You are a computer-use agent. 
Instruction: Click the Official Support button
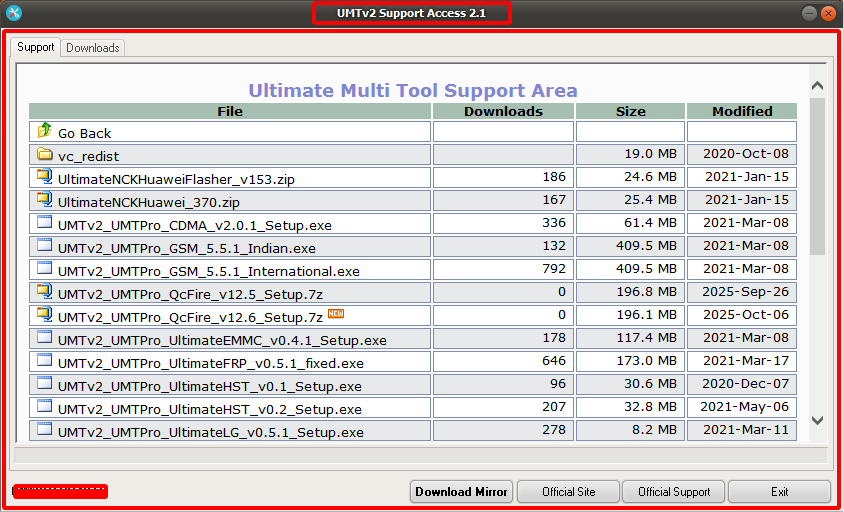[674, 492]
